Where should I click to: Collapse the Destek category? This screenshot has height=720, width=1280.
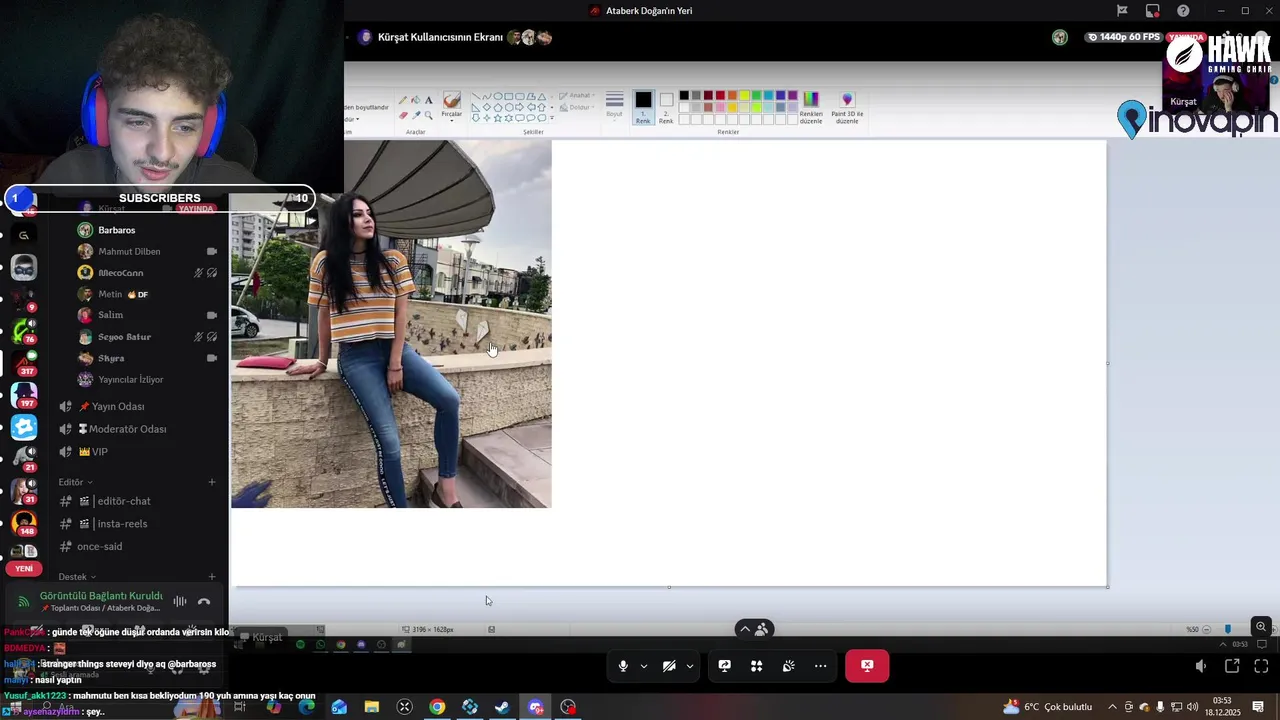pyautogui.click(x=77, y=577)
